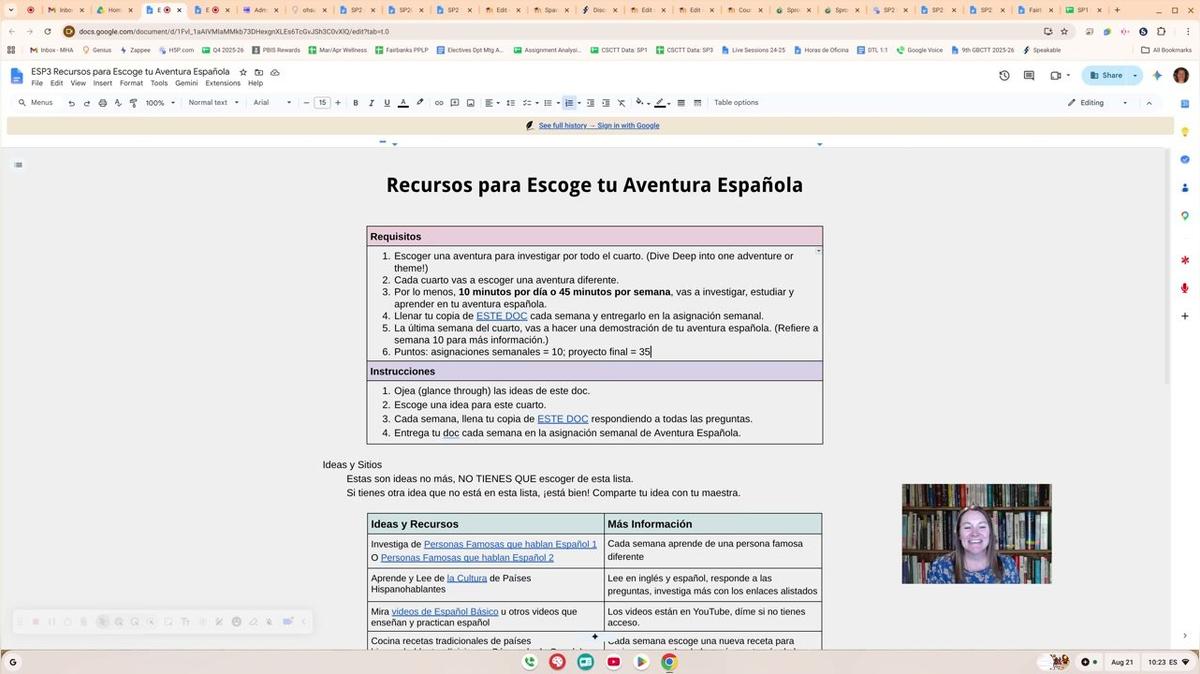Open the Arial font dropdown
The image size is (1200, 674).
click(x=272, y=103)
